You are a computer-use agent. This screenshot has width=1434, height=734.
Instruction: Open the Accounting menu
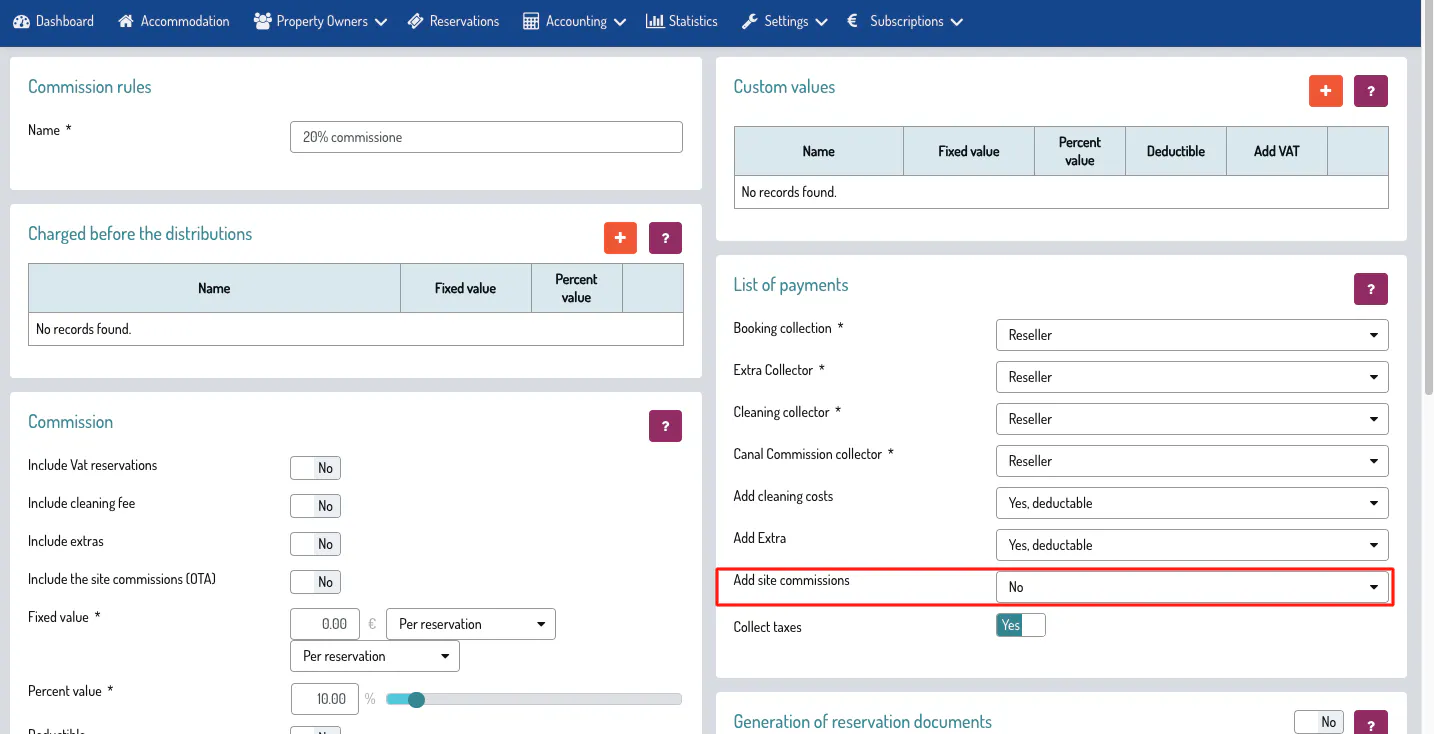pos(575,21)
